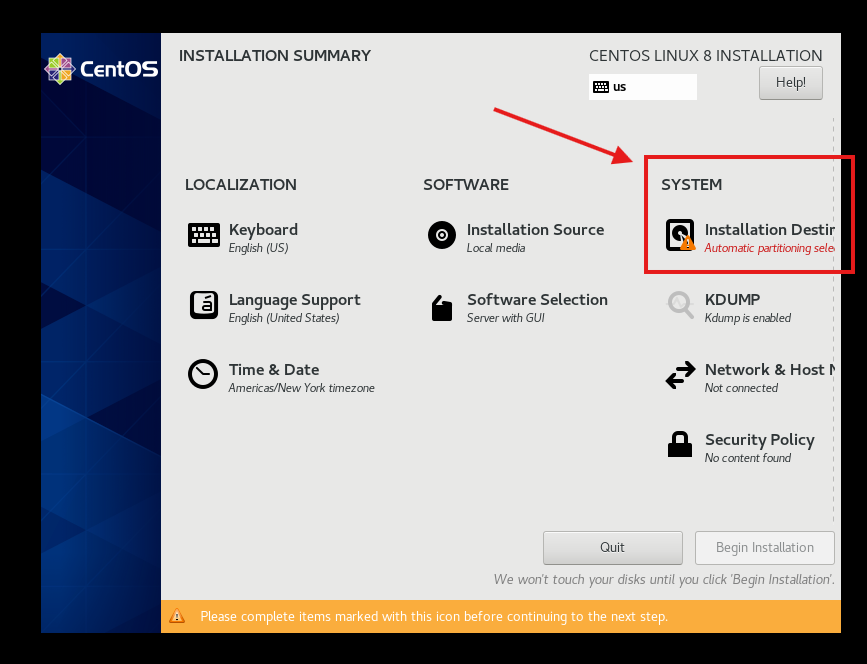The image size is (867, 664).
Task: Click 'English (United States)' language text
Action: (284, 318)
